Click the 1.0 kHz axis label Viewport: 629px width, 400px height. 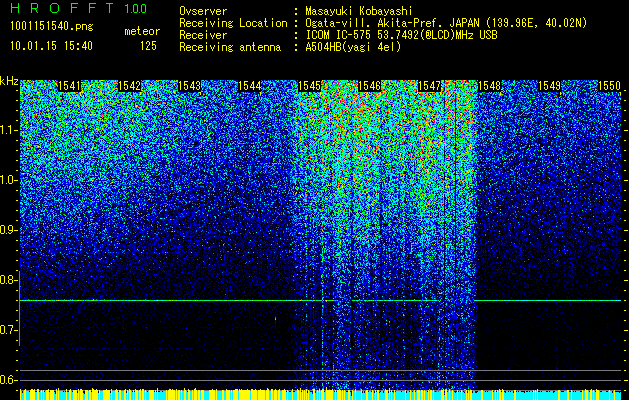(x=8, y=180)
